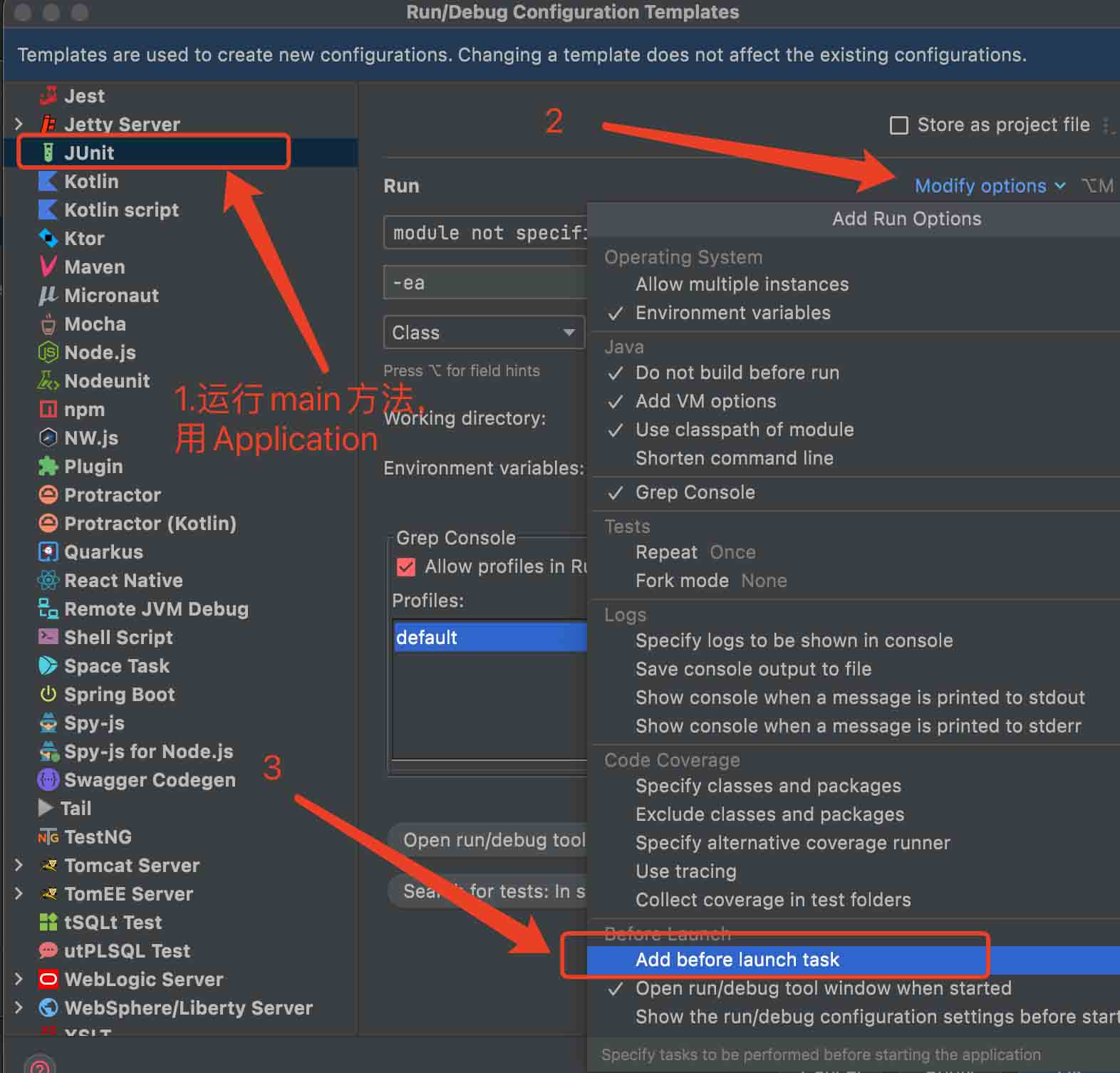Select the React Native atom icon
Image resolution: width=1120 pixels, height=1073 pixels.
[x=48, y=580]
